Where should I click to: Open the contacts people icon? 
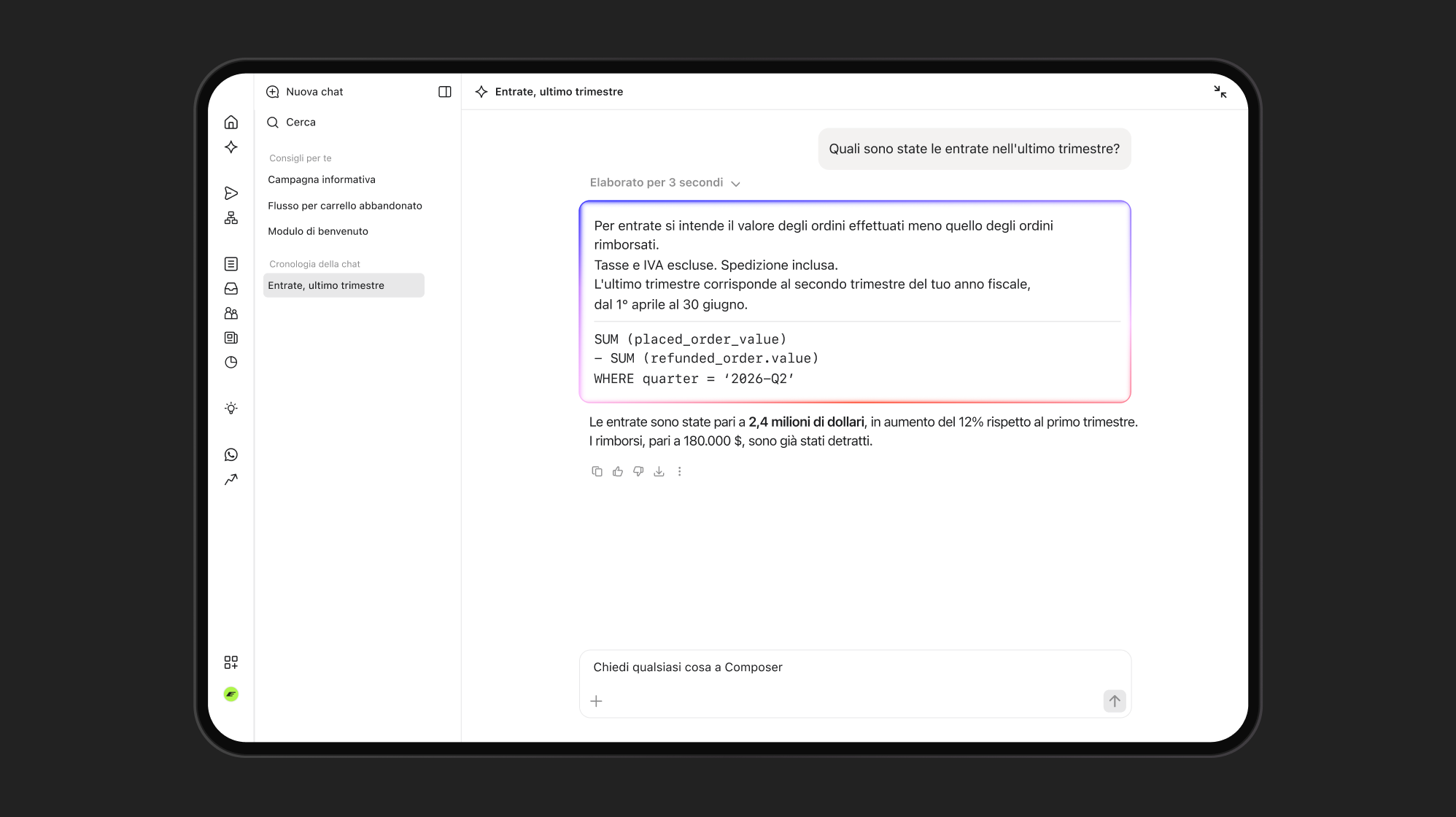(231, 314)
